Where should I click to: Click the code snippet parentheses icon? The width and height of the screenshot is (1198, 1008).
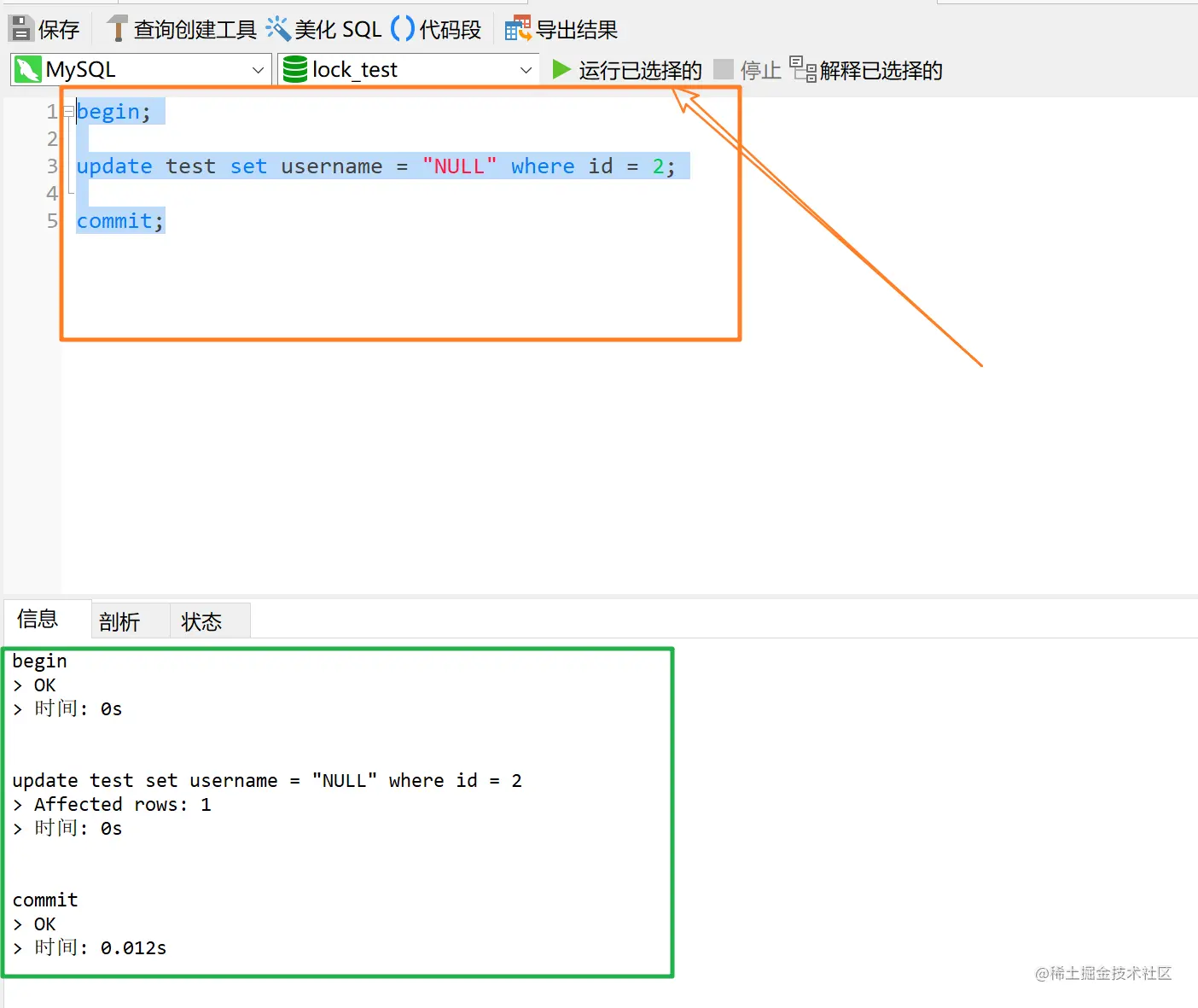(403, 29)
